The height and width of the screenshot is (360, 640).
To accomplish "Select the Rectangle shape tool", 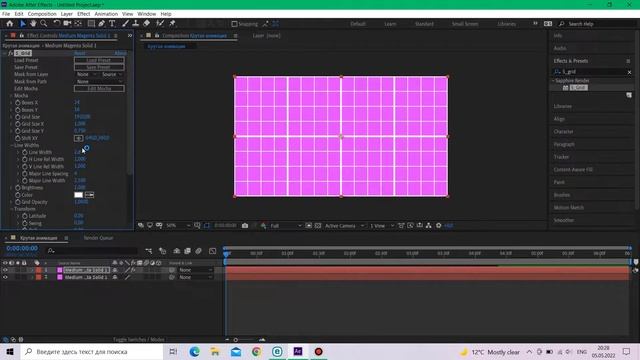I will tap(91, 24).
